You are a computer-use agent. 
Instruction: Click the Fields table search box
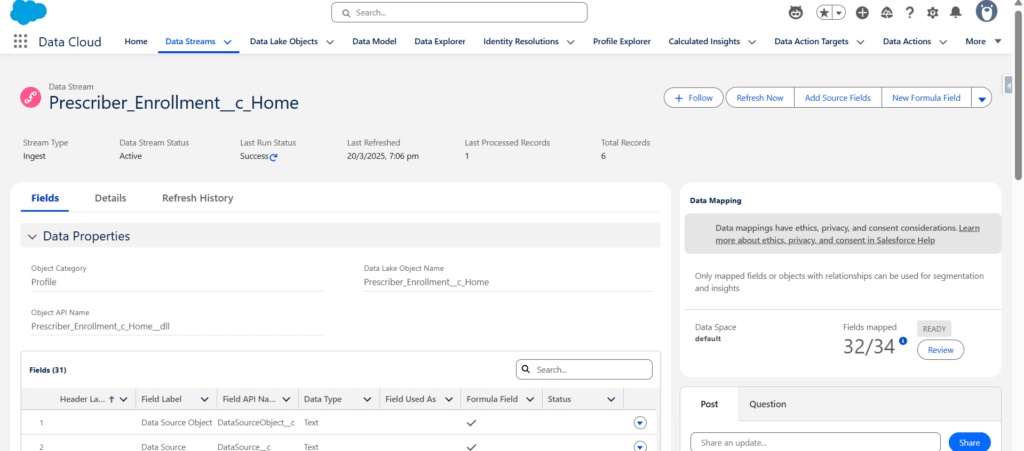pos(590,370)
